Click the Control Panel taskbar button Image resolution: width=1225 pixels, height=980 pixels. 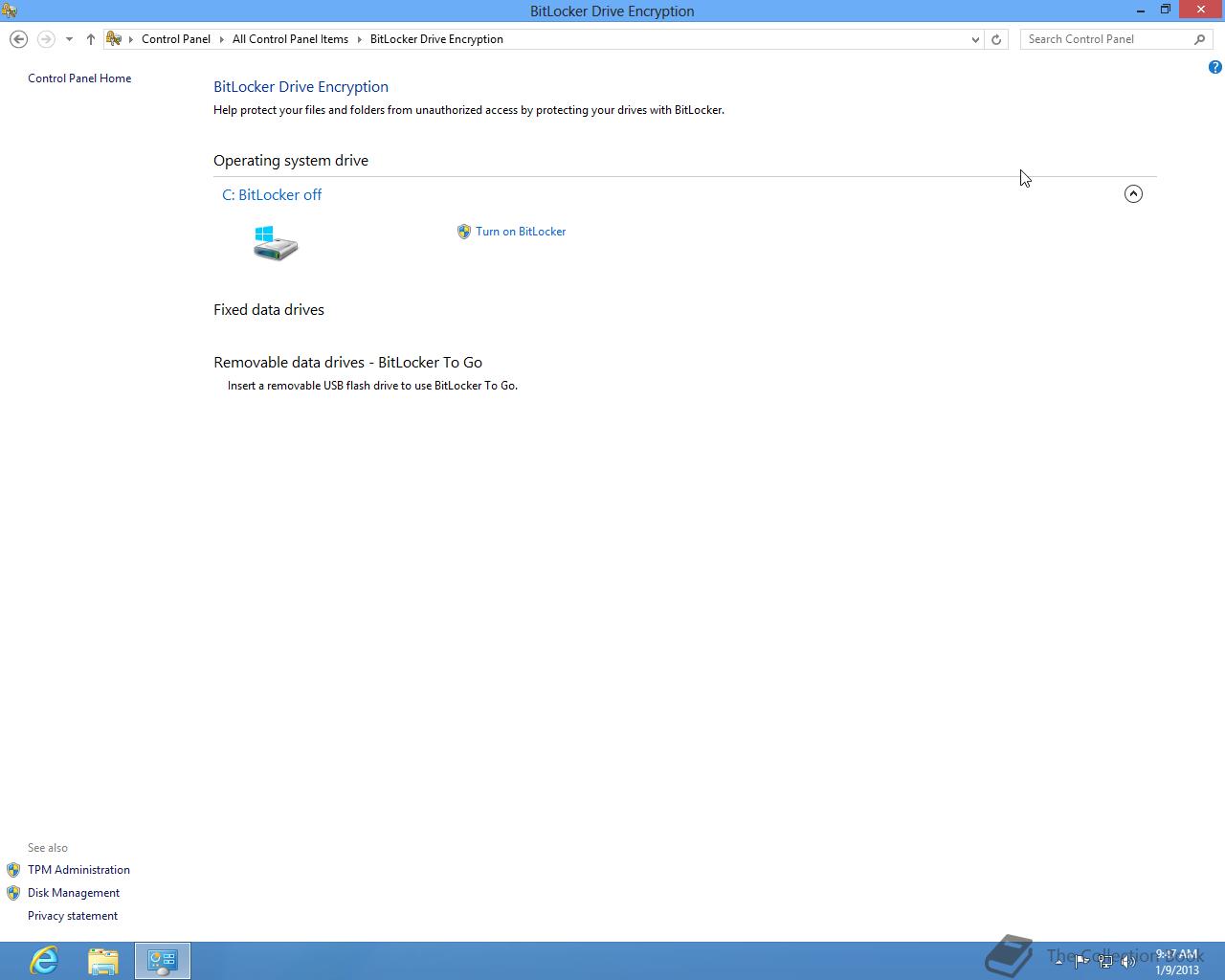[x=163, y=961]
